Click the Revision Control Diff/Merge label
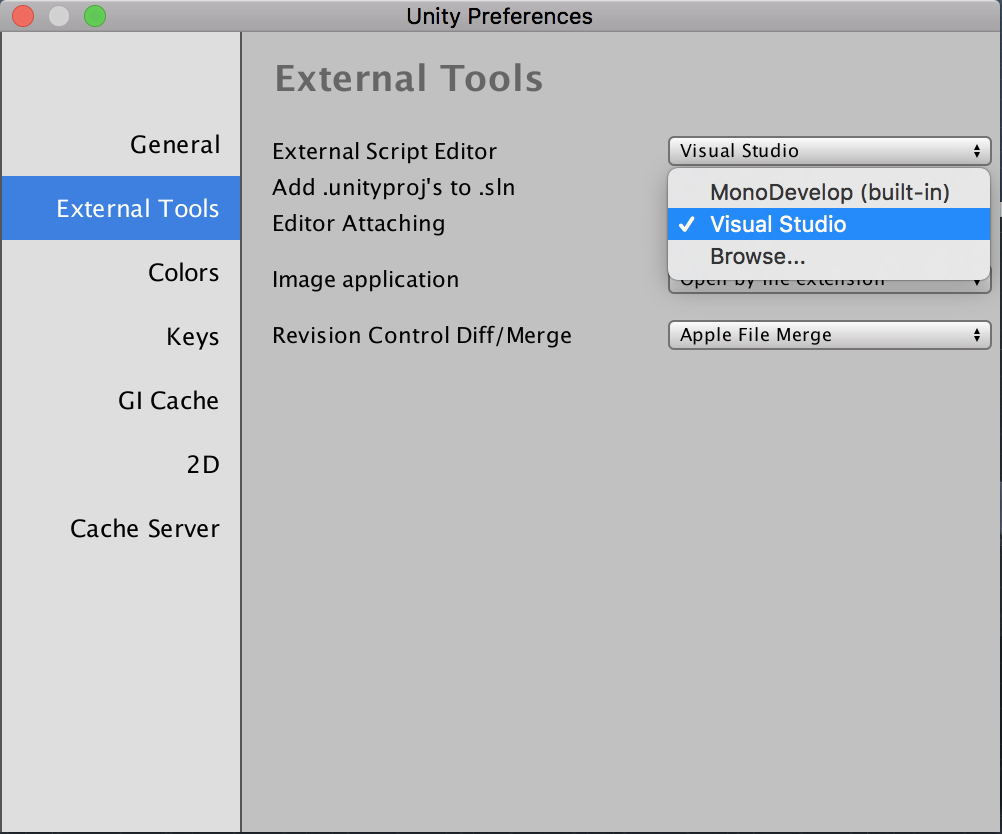Image resolution: width=1002 pixels, height=834 pixels. [x=422, y=336]
